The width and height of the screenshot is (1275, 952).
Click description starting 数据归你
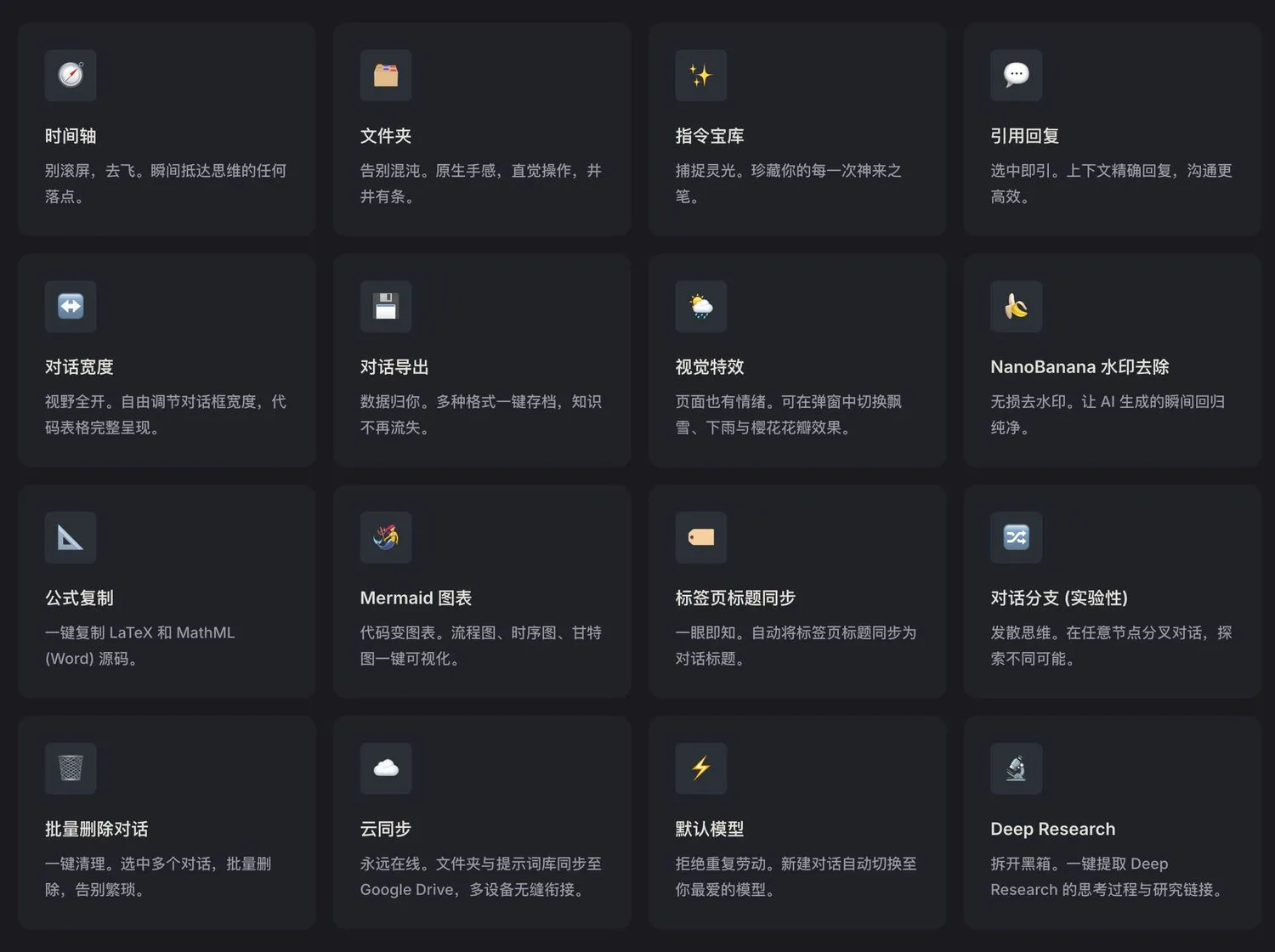point(481,415)
